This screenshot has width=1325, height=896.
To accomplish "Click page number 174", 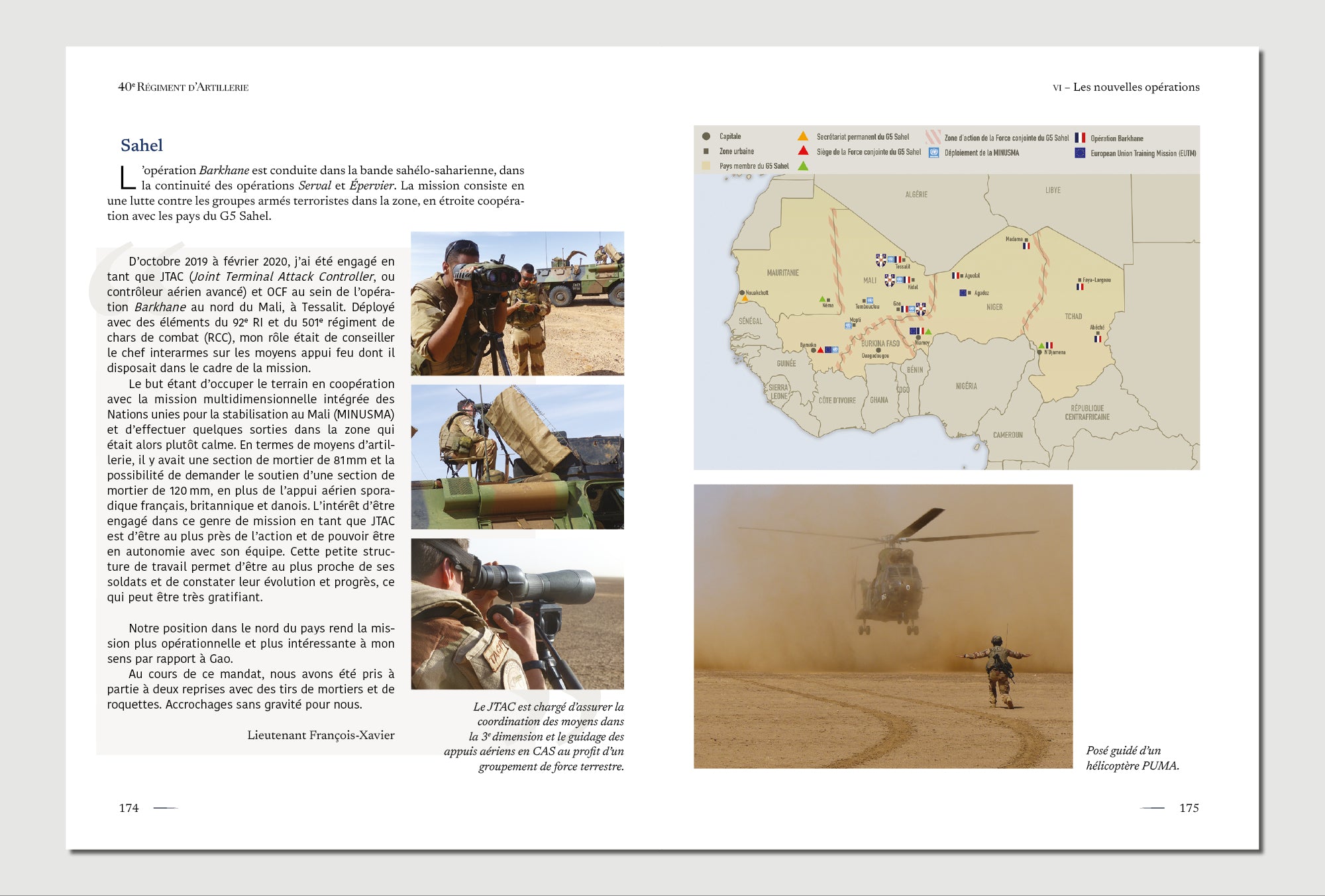I will (x=129, y=808).
